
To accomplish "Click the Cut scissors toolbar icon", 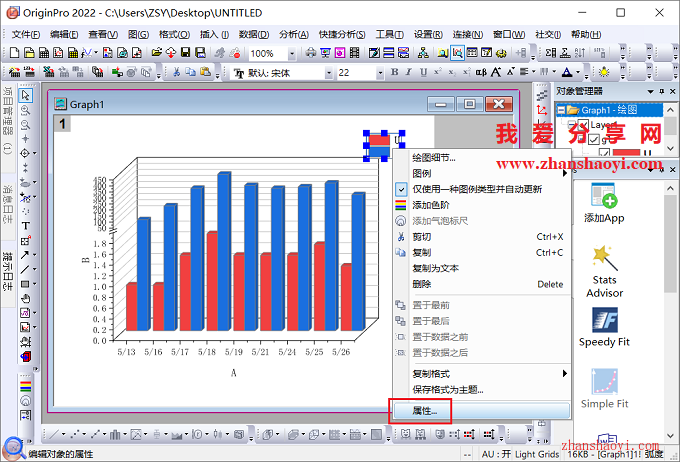I will [x=176, y=72].
